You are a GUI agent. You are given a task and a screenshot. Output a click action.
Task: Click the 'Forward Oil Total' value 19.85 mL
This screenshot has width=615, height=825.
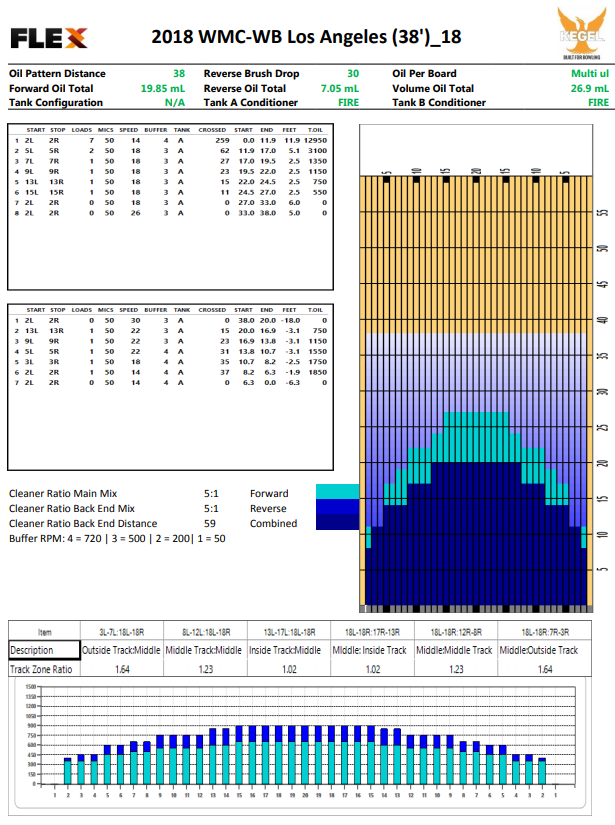[x=163, y=88]
